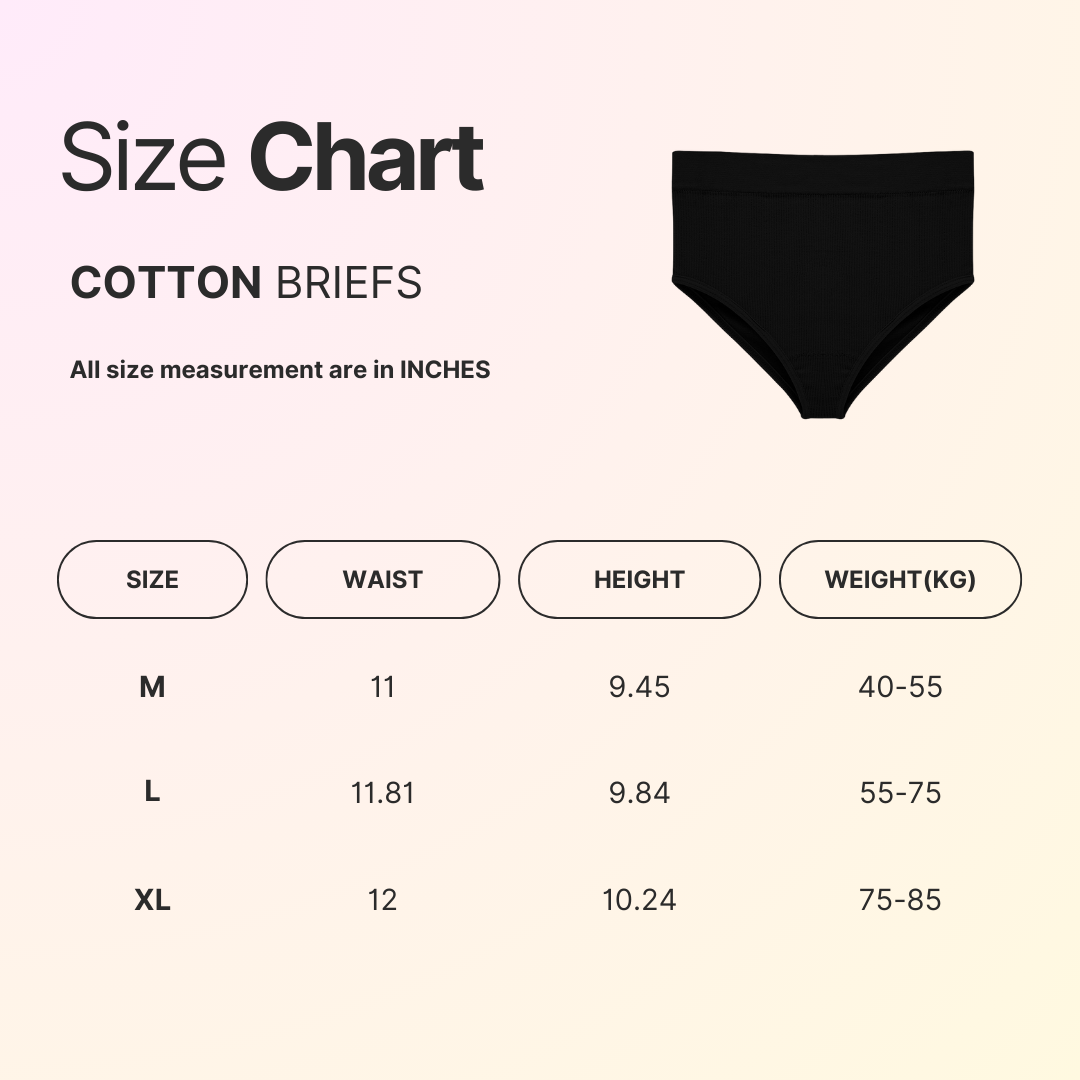Click height value 9.84 for size L
The width and height of the screenshot is (1080, 1080).
[639, 793]
